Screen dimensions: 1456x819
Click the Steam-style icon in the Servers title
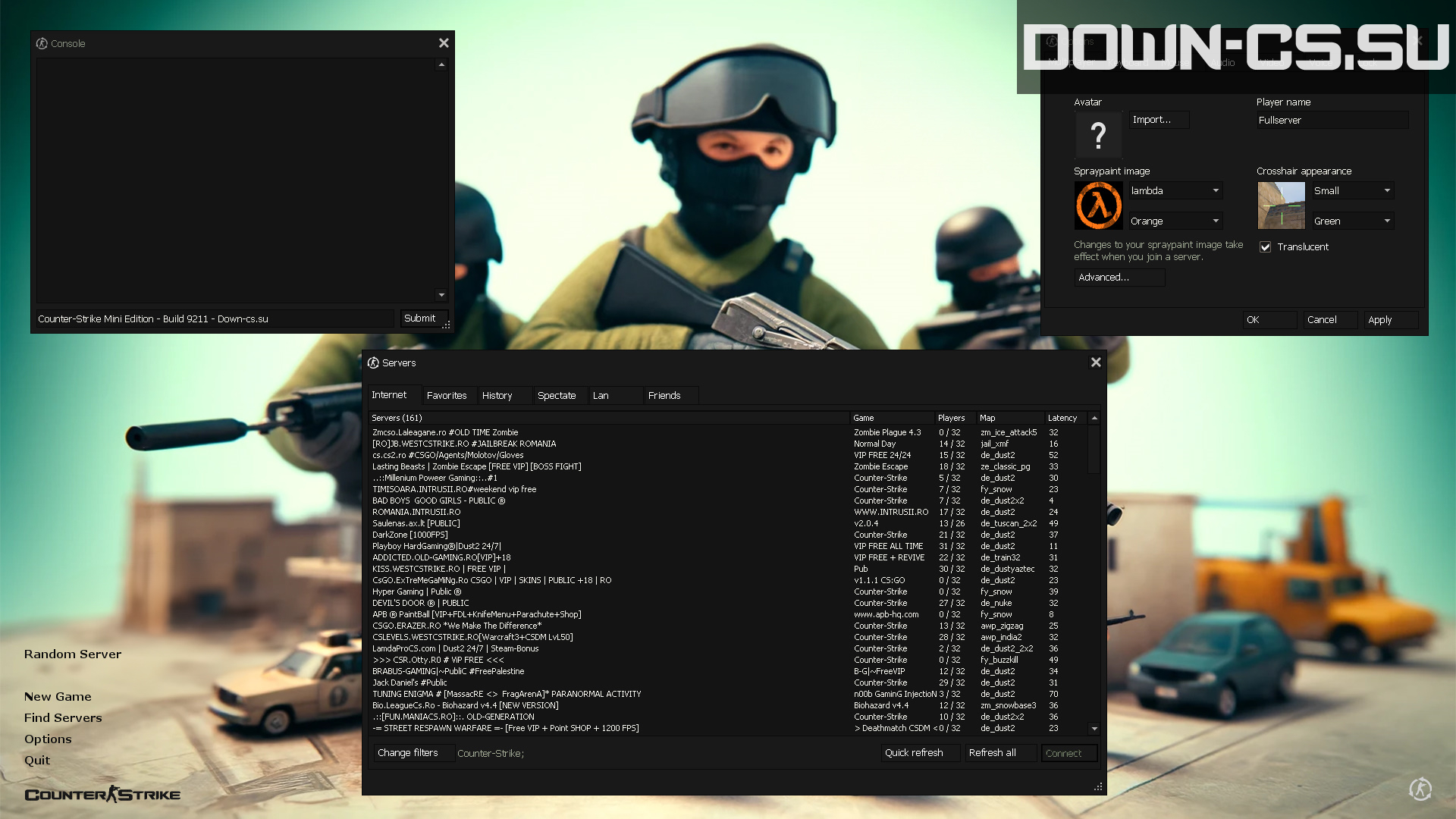click(373, 363)
